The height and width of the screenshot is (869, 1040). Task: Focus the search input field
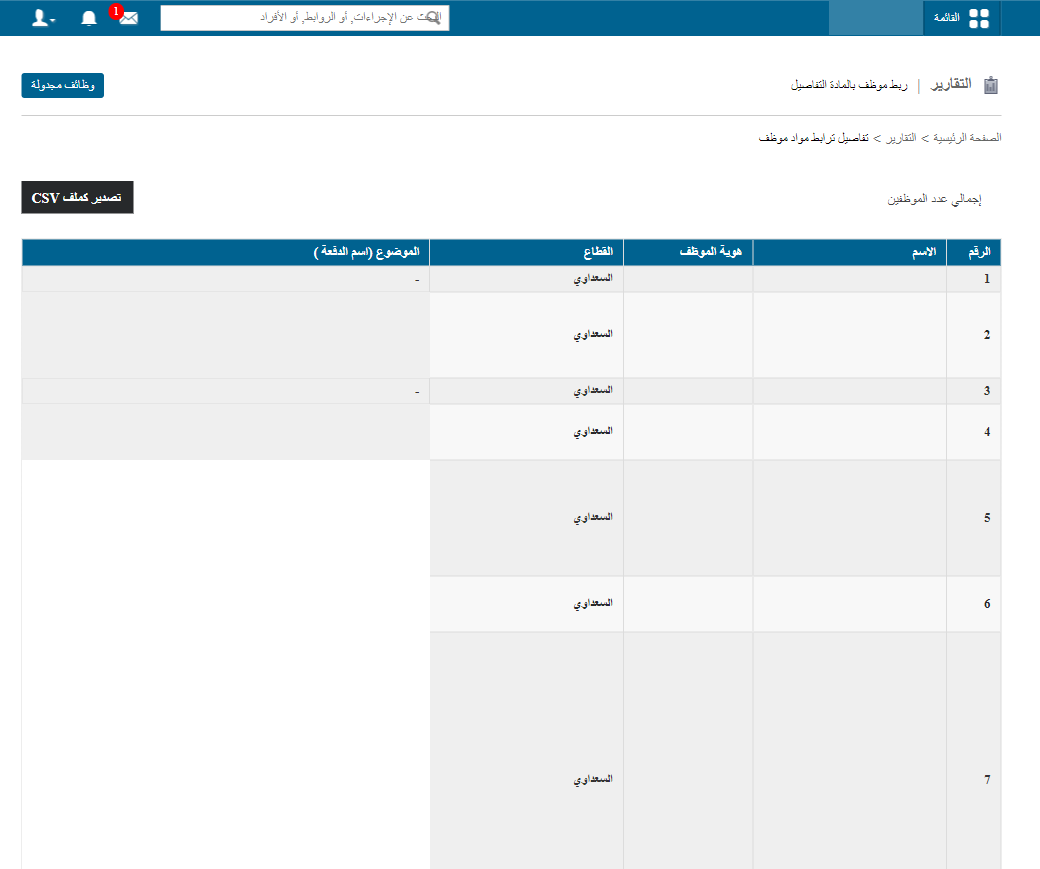pyautogui.click(x=304, y=18)
